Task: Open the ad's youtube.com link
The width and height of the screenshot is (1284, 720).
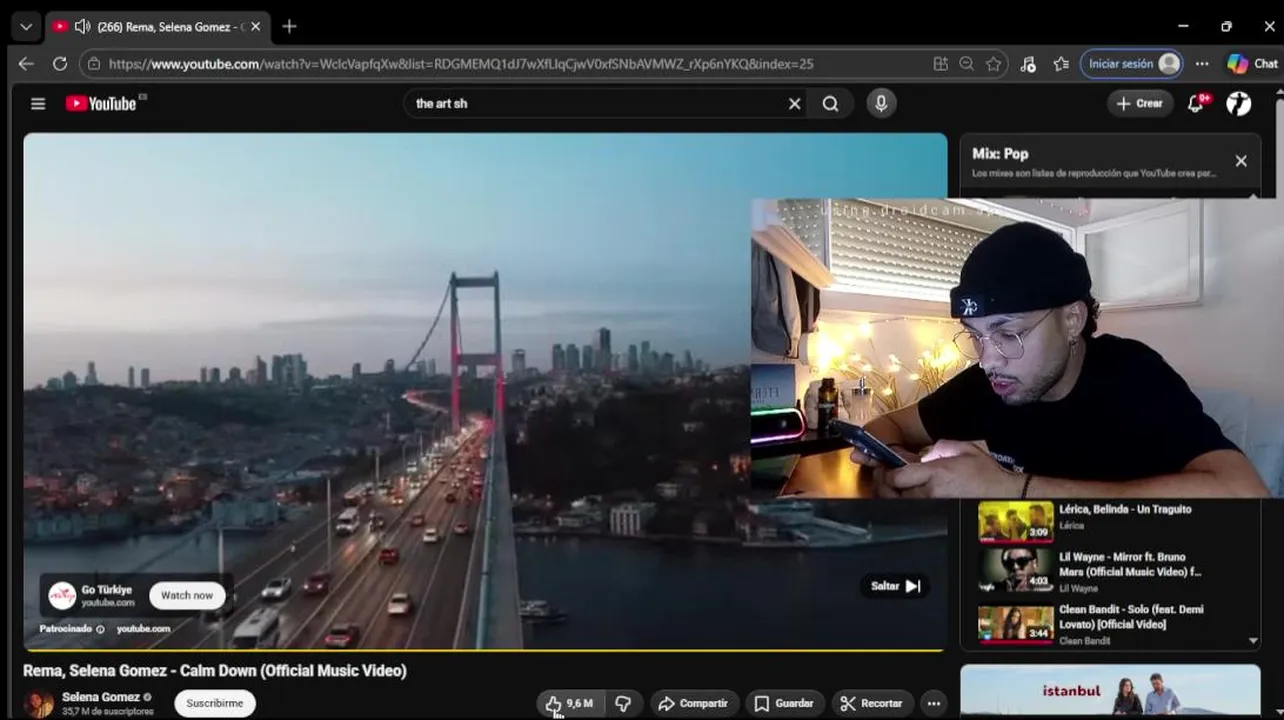Action: point(143,629)
